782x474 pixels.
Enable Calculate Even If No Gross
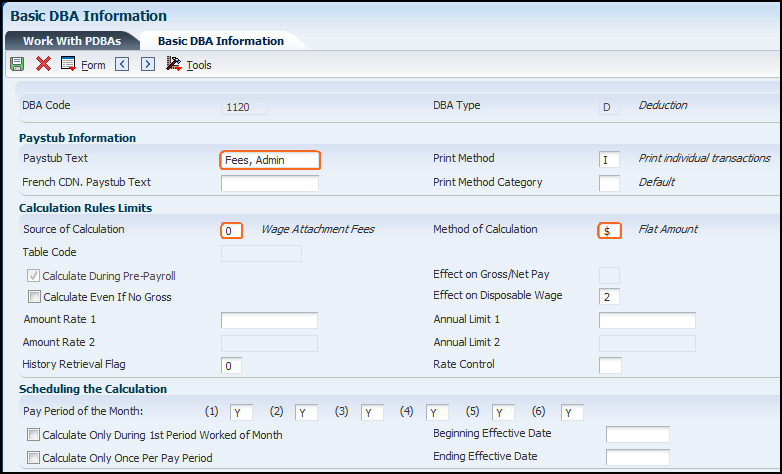34,297
